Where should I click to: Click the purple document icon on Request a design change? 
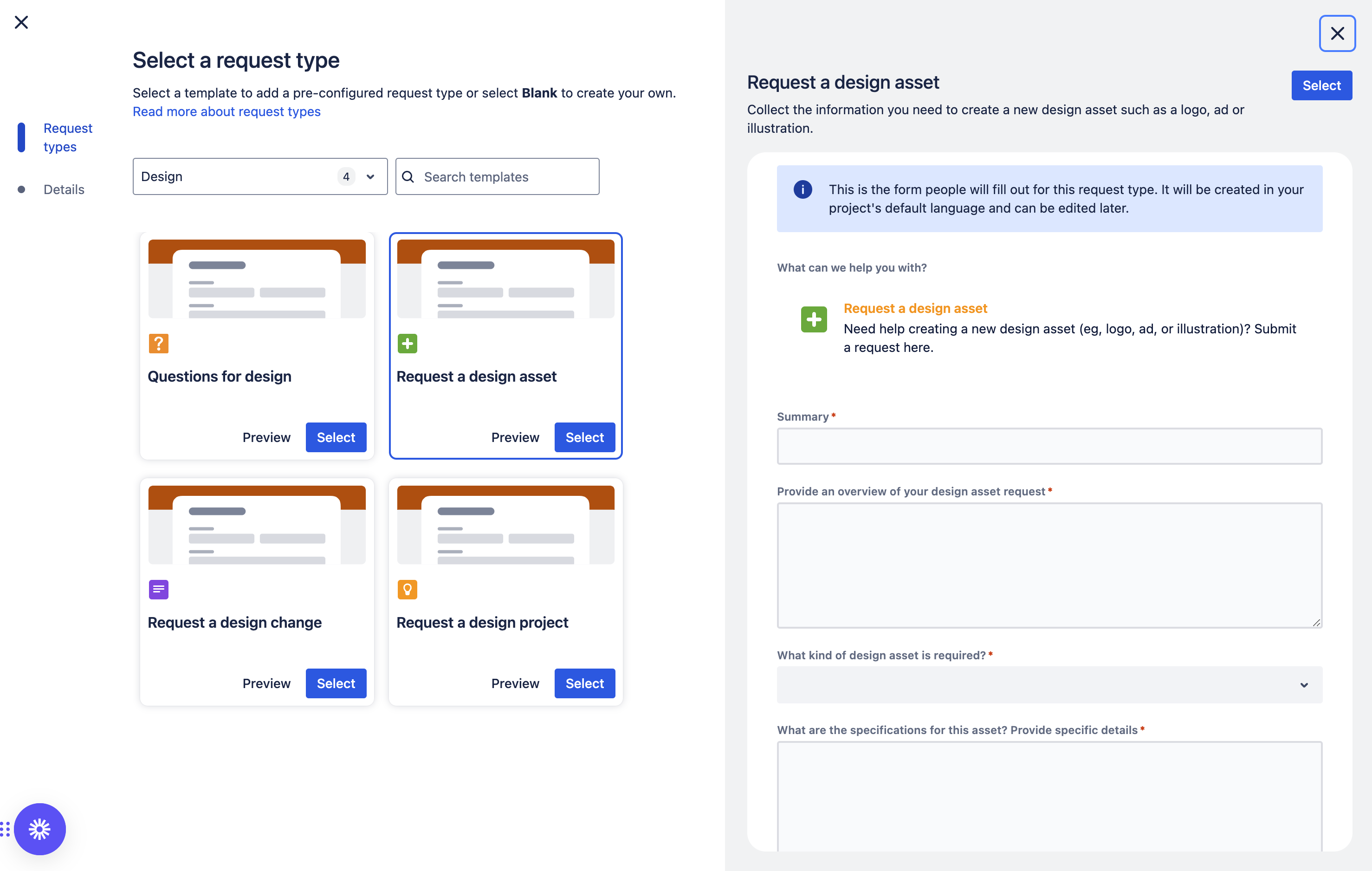click(x=158, y=589)
